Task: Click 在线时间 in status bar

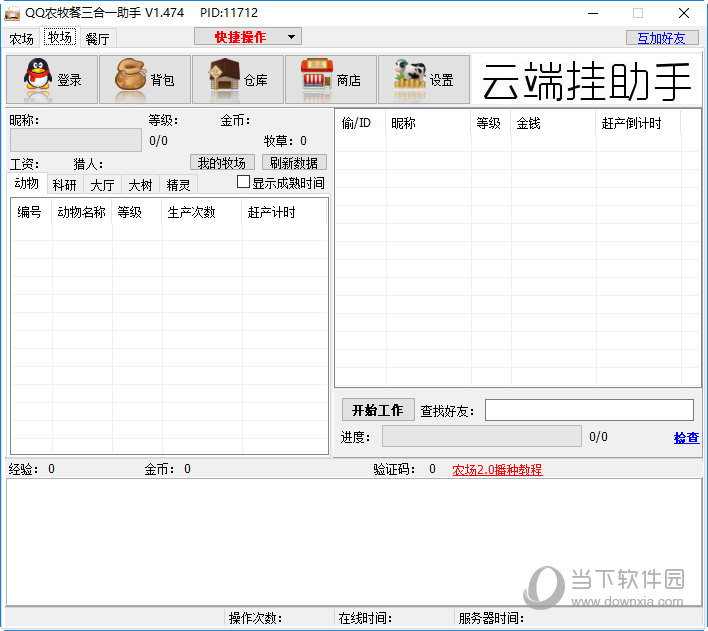Action: (365, 618)
